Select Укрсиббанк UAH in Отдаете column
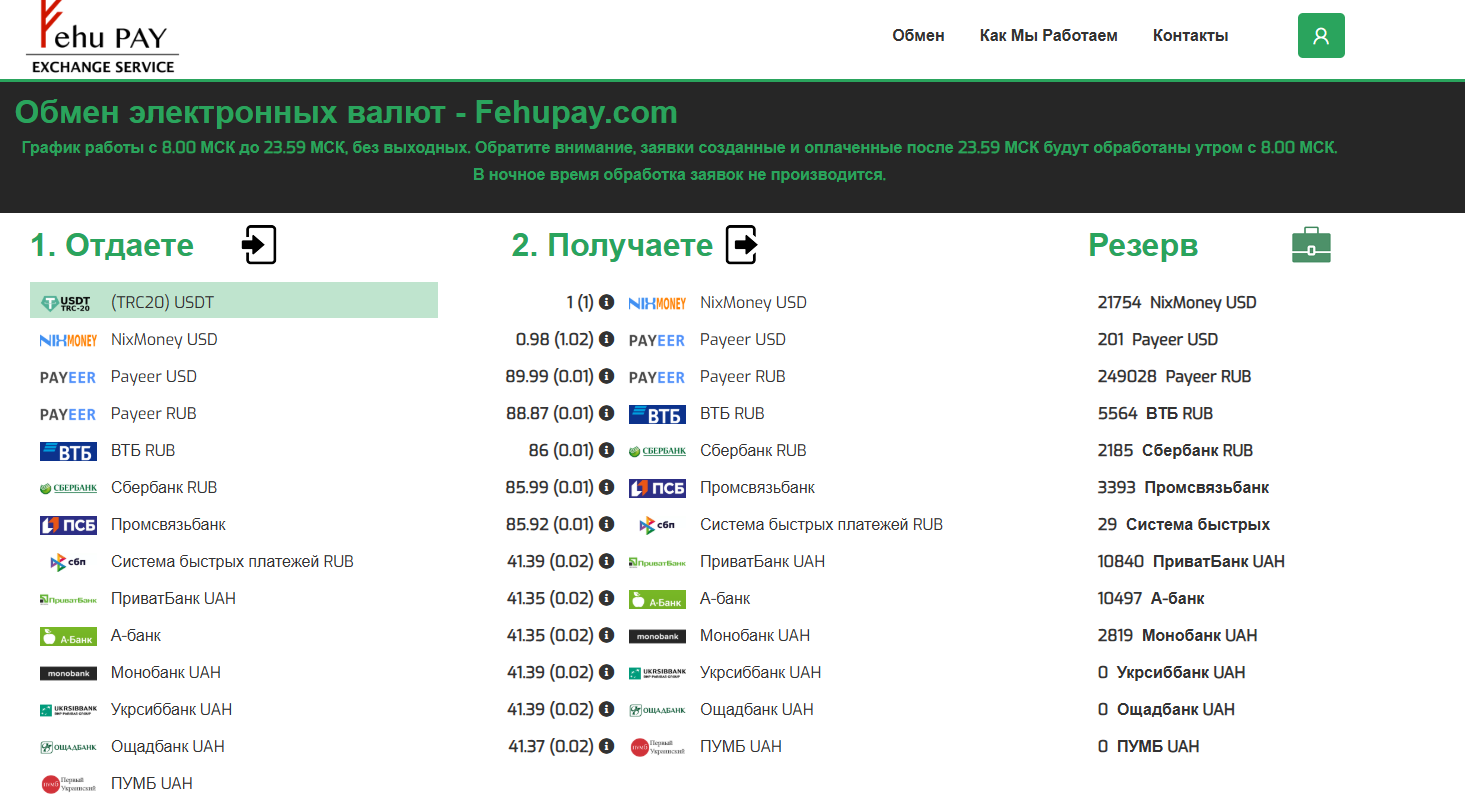The image size is (1465, 798). [234, 709]
